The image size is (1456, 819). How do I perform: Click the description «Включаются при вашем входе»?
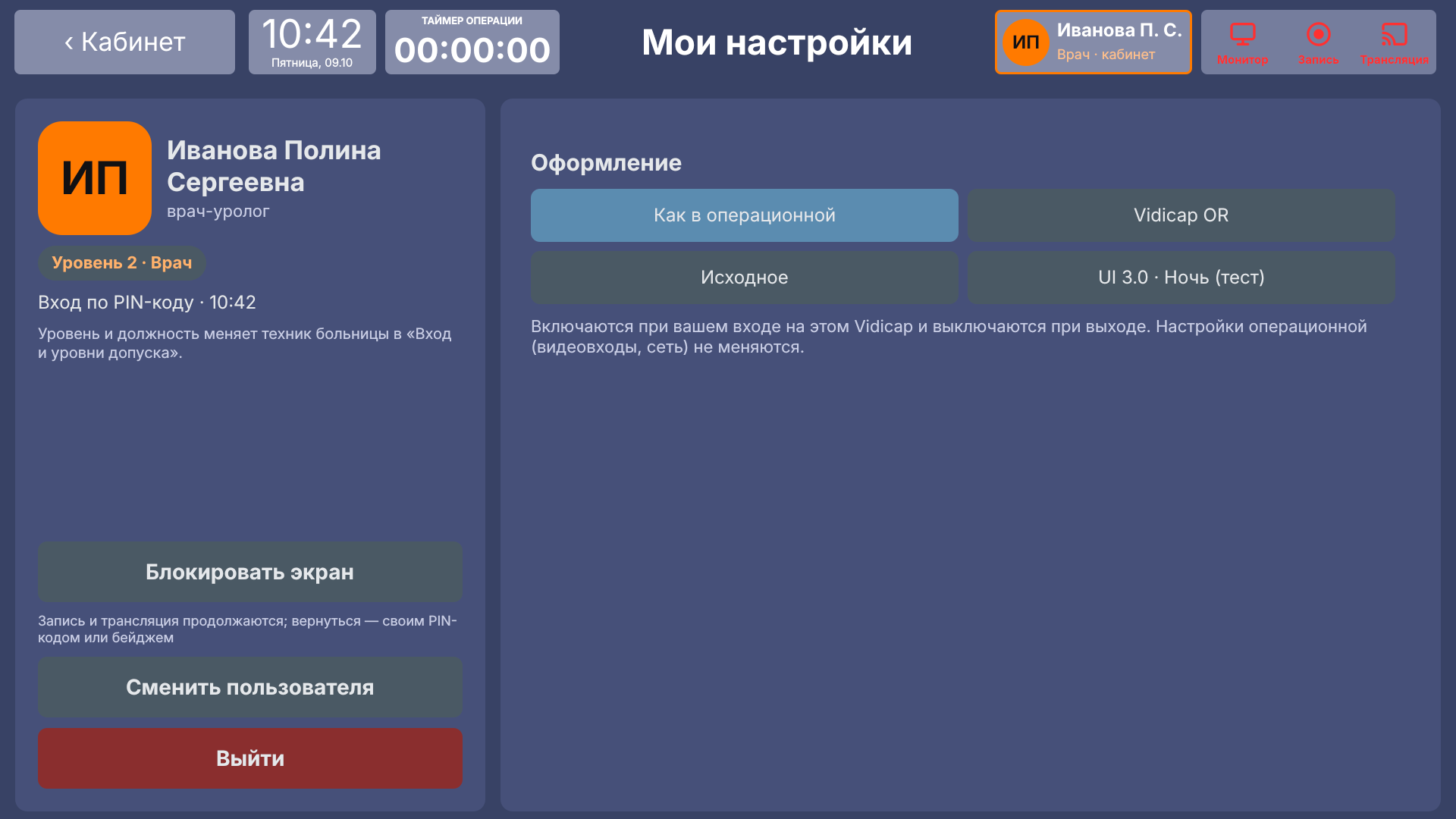point(949,337)
